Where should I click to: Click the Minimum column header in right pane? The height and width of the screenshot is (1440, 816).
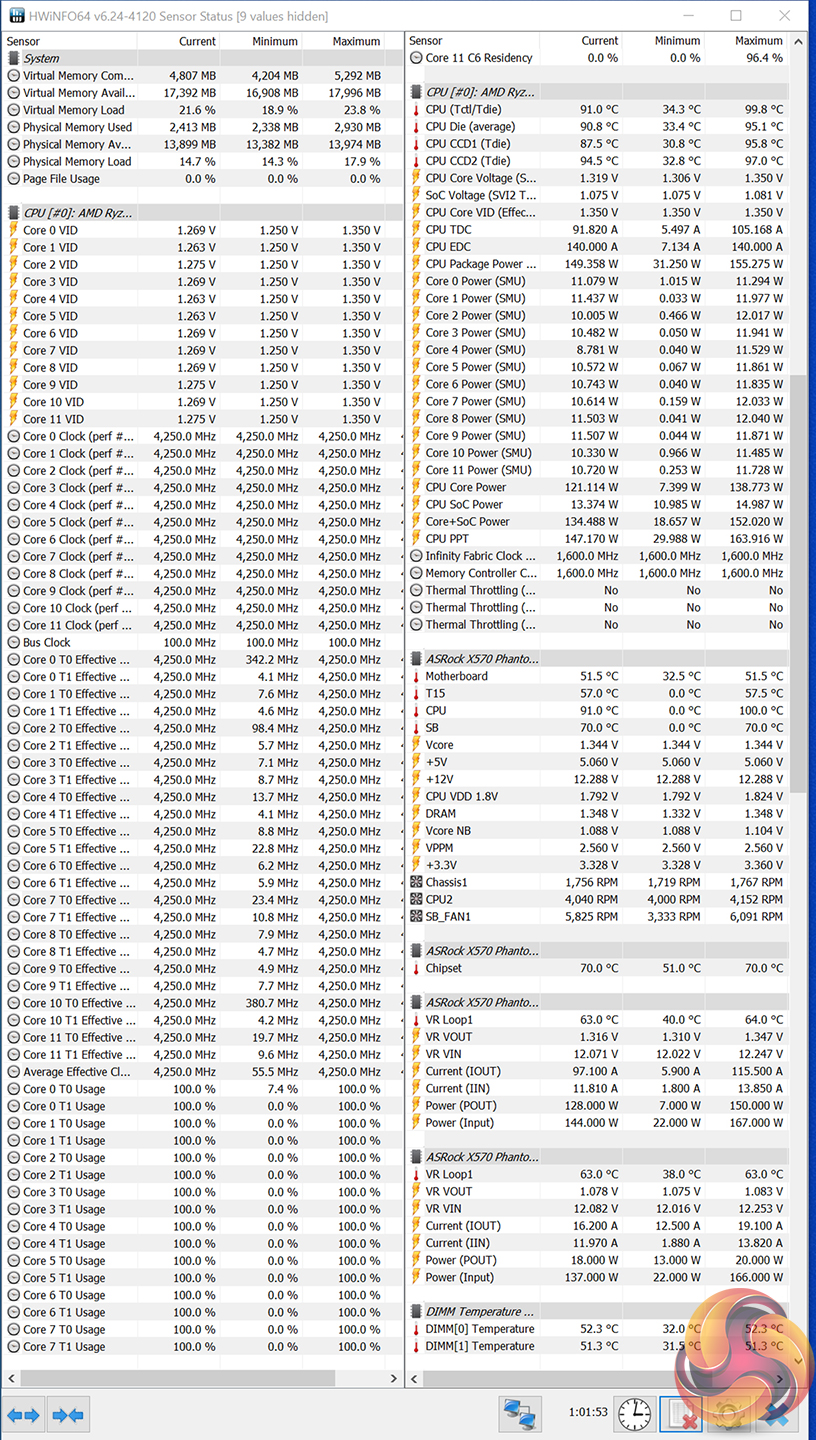(662, 41)
